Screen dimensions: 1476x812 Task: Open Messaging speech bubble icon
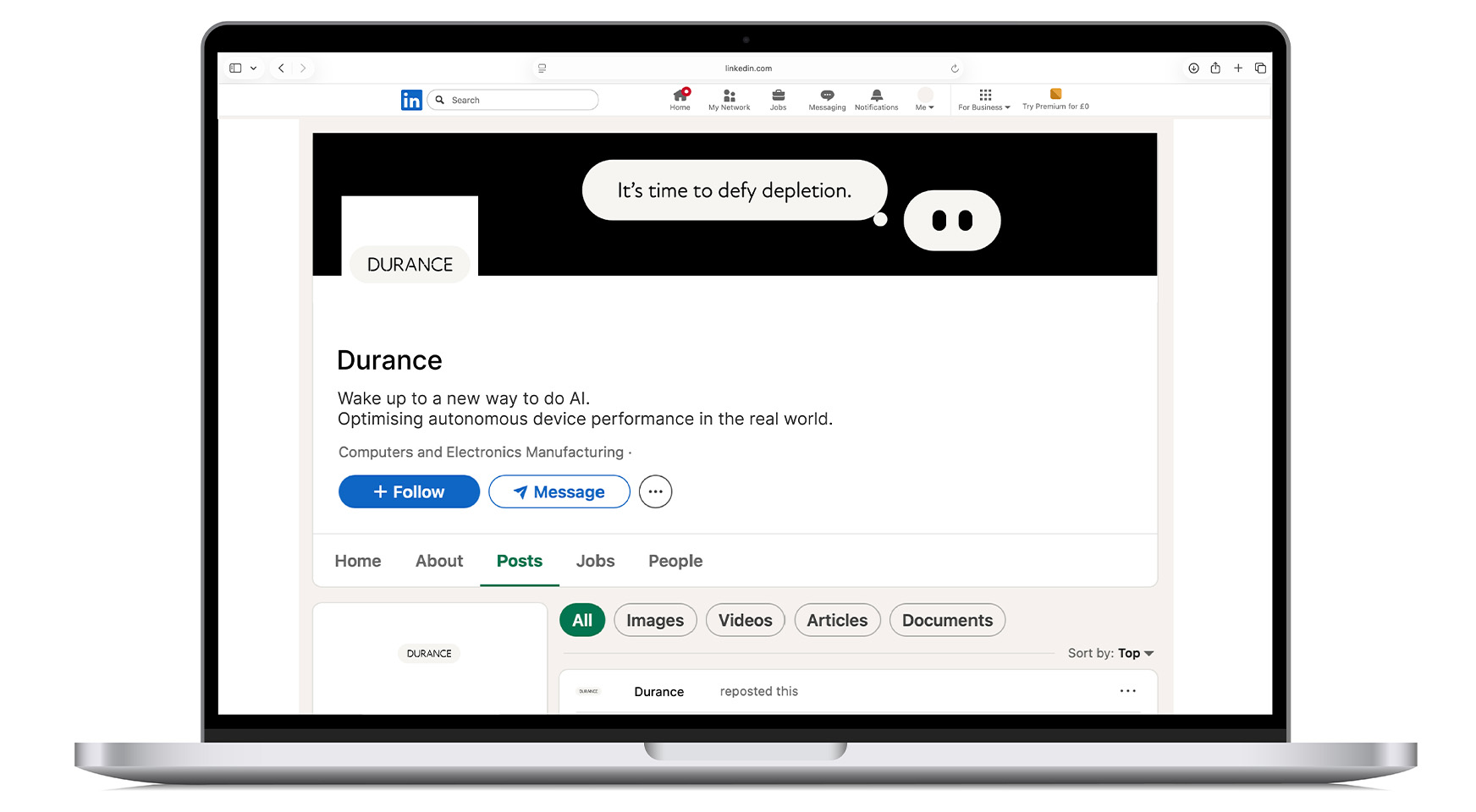(x=827, y=96)
